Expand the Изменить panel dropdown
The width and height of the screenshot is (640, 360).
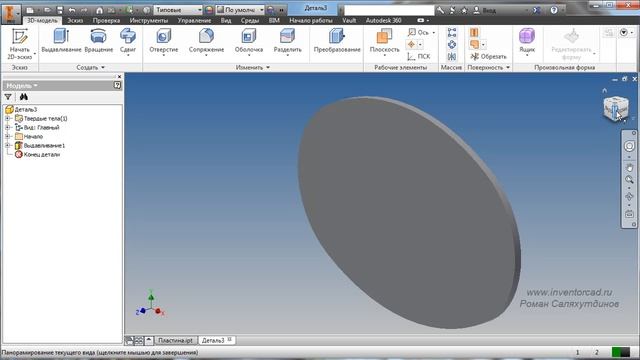coord(253,67)
